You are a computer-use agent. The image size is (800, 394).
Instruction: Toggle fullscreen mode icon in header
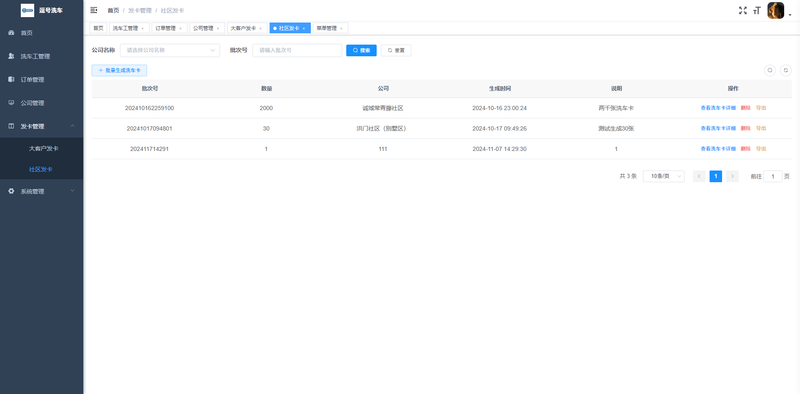[743, 10]
